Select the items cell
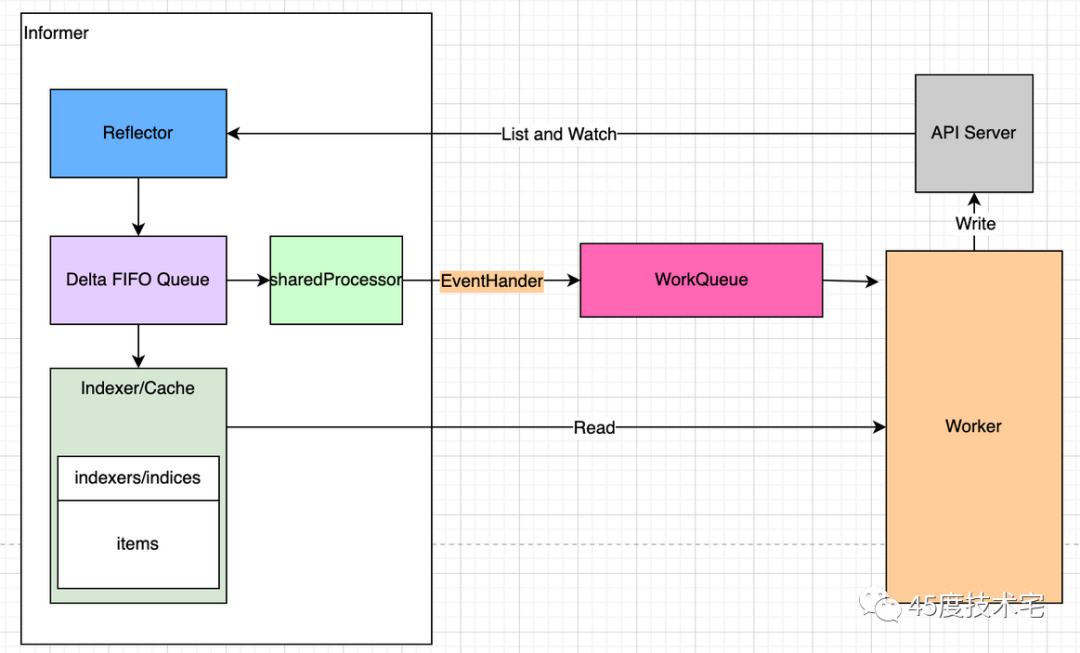1080x653 pixels. pyautogui.click(x=138, y=544)
